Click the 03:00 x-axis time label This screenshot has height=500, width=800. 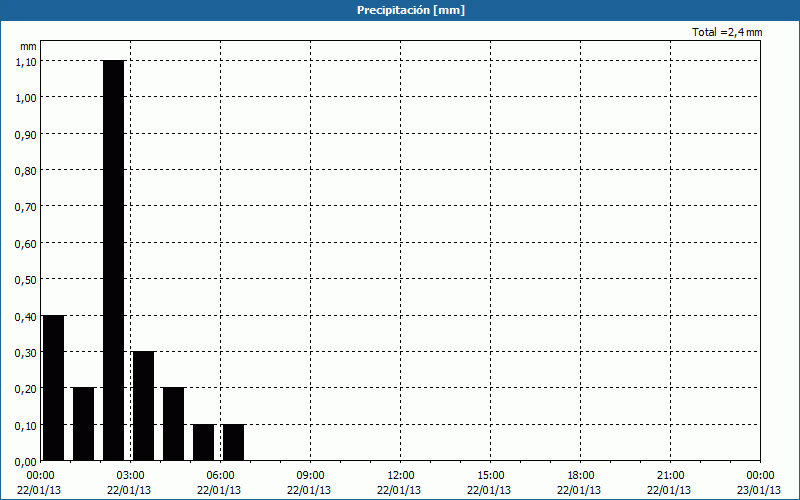pyautogui.click(x=131, y=476)
